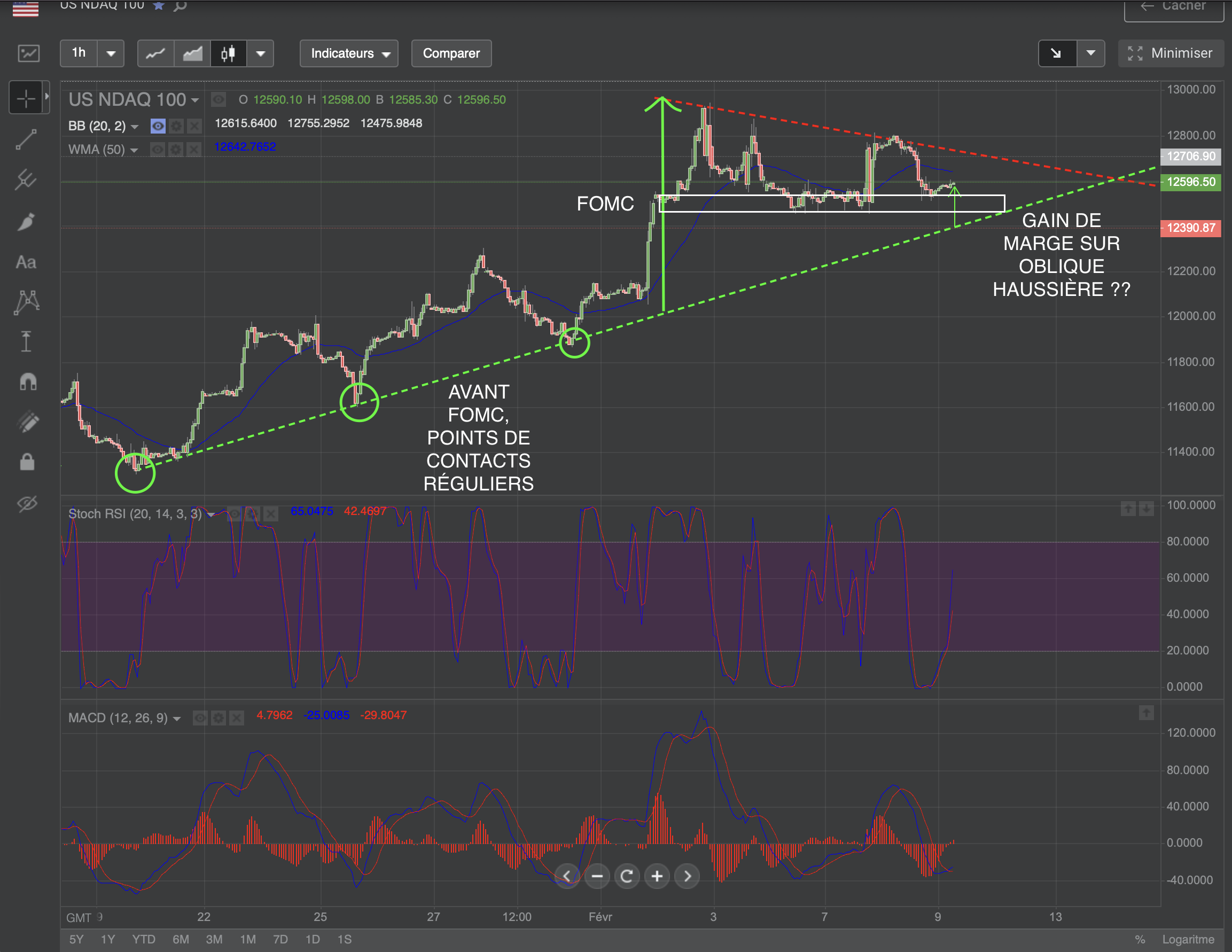
Task: Switch to candlestick chart type
Action: tap(228, 53)
